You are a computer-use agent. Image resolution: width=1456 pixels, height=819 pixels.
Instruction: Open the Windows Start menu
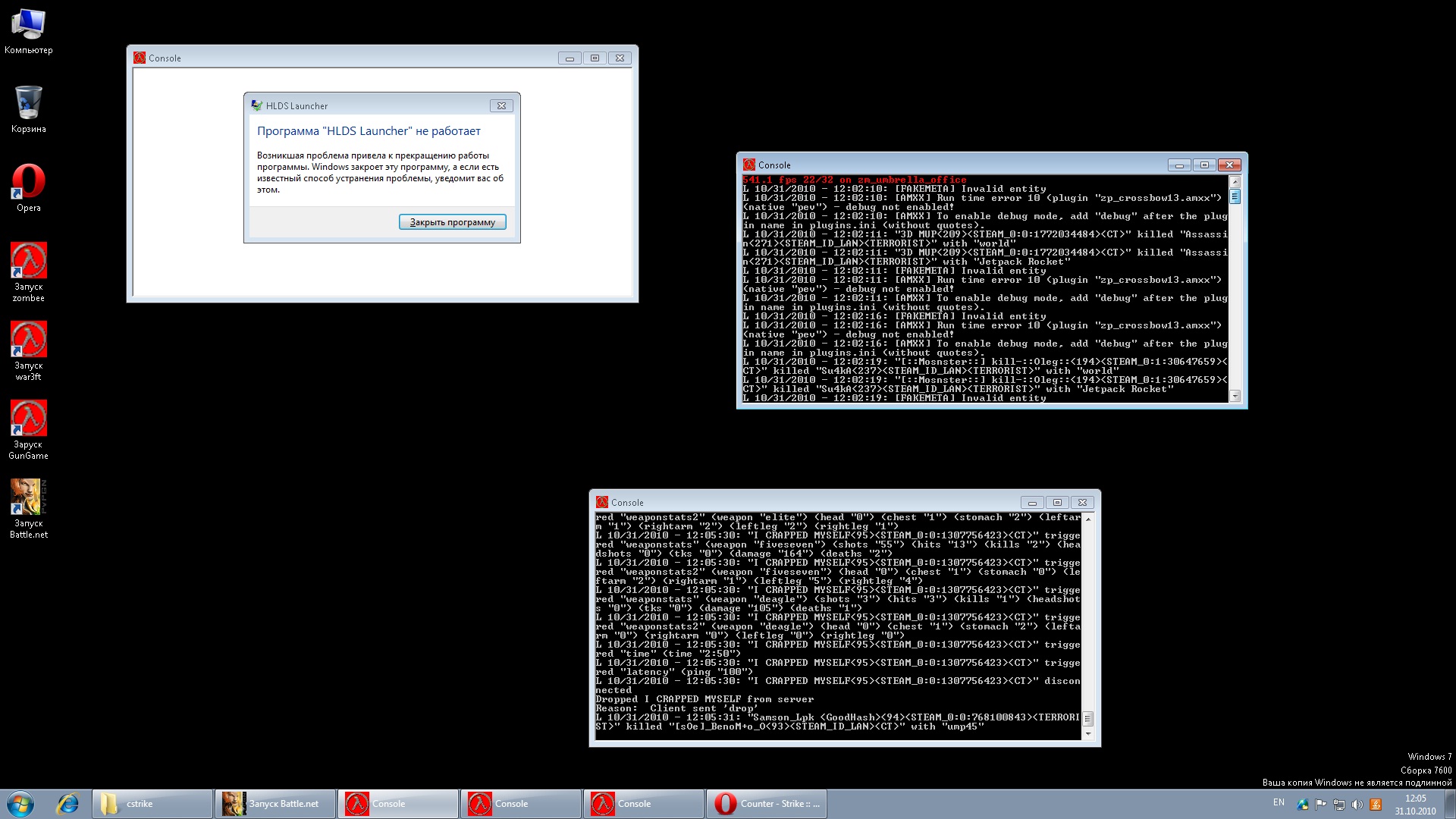pyautogui.click(x=20, y=804)
